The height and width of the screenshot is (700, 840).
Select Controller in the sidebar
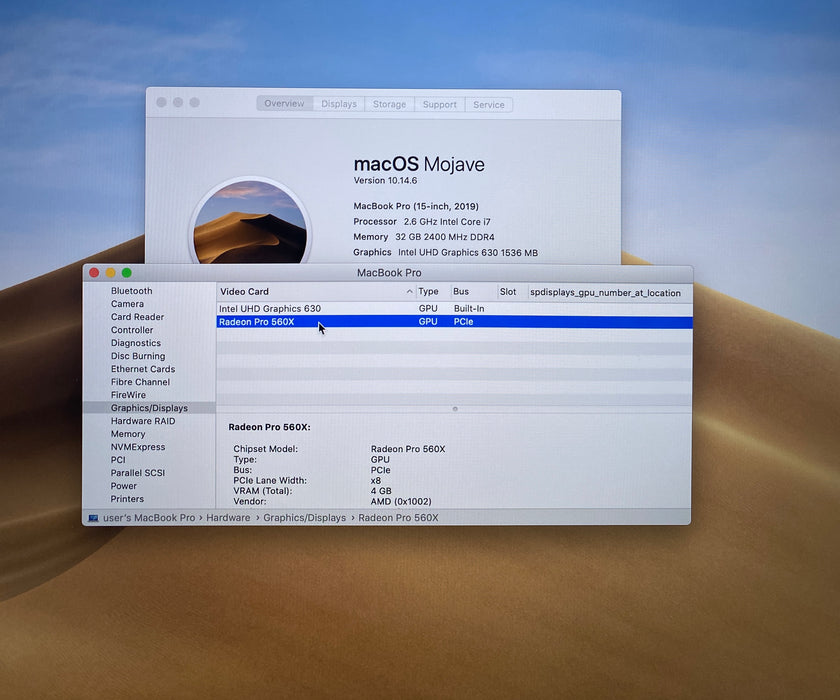132,330
